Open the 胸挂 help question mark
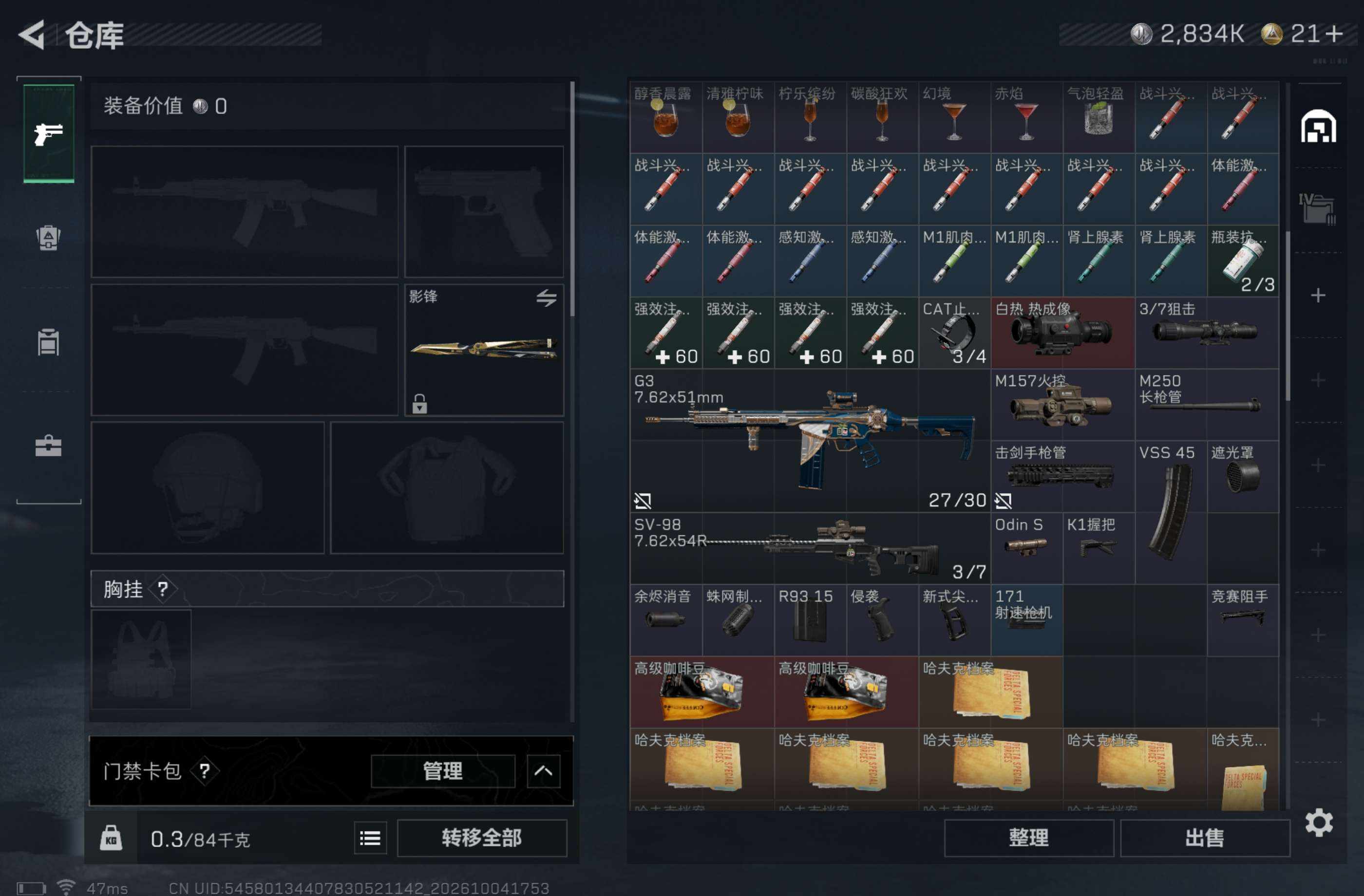The image size is (1364, 896). click(x=163, y=588)
